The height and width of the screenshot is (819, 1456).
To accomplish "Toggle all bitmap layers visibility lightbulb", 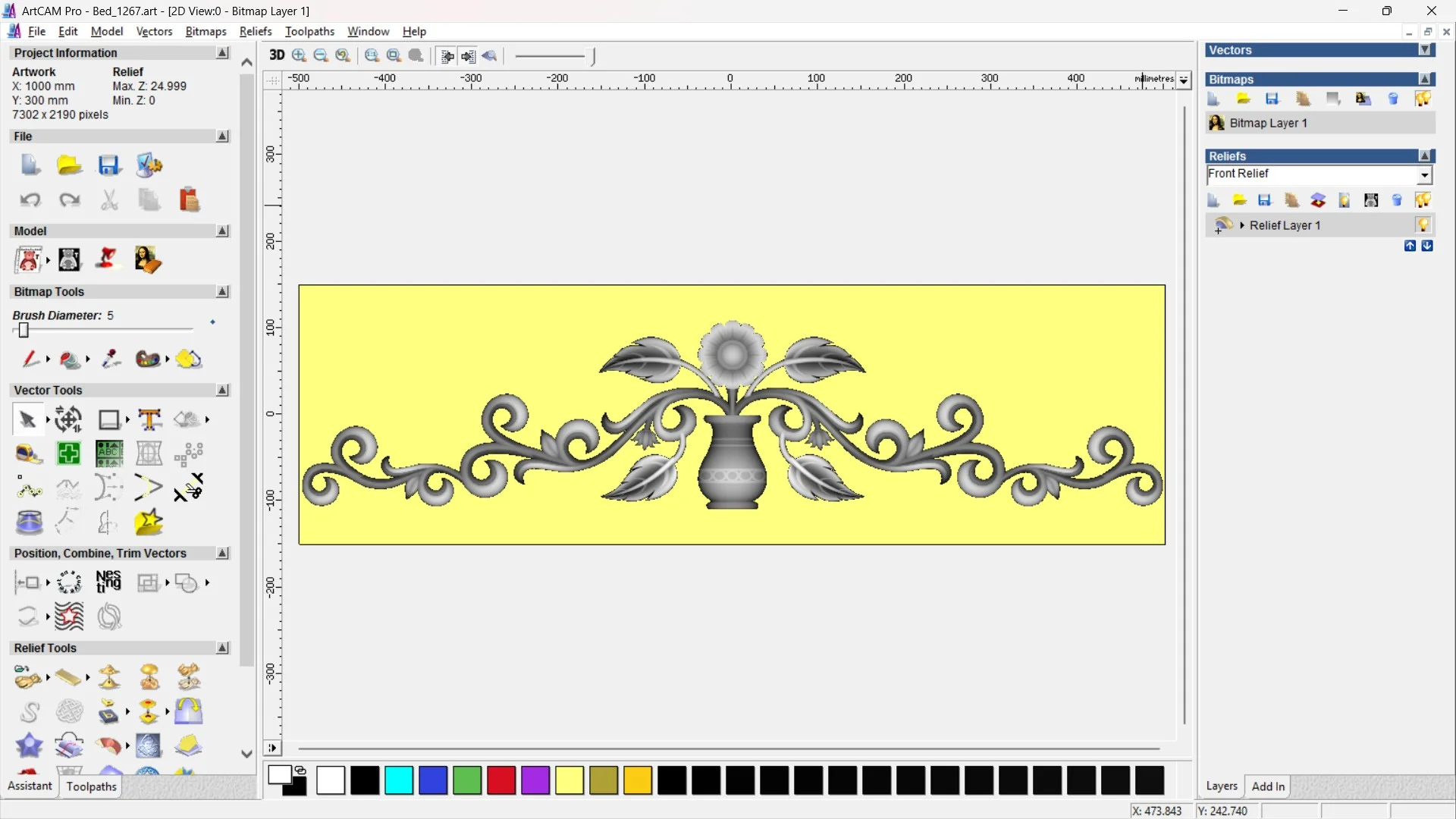I will 1423,99.
